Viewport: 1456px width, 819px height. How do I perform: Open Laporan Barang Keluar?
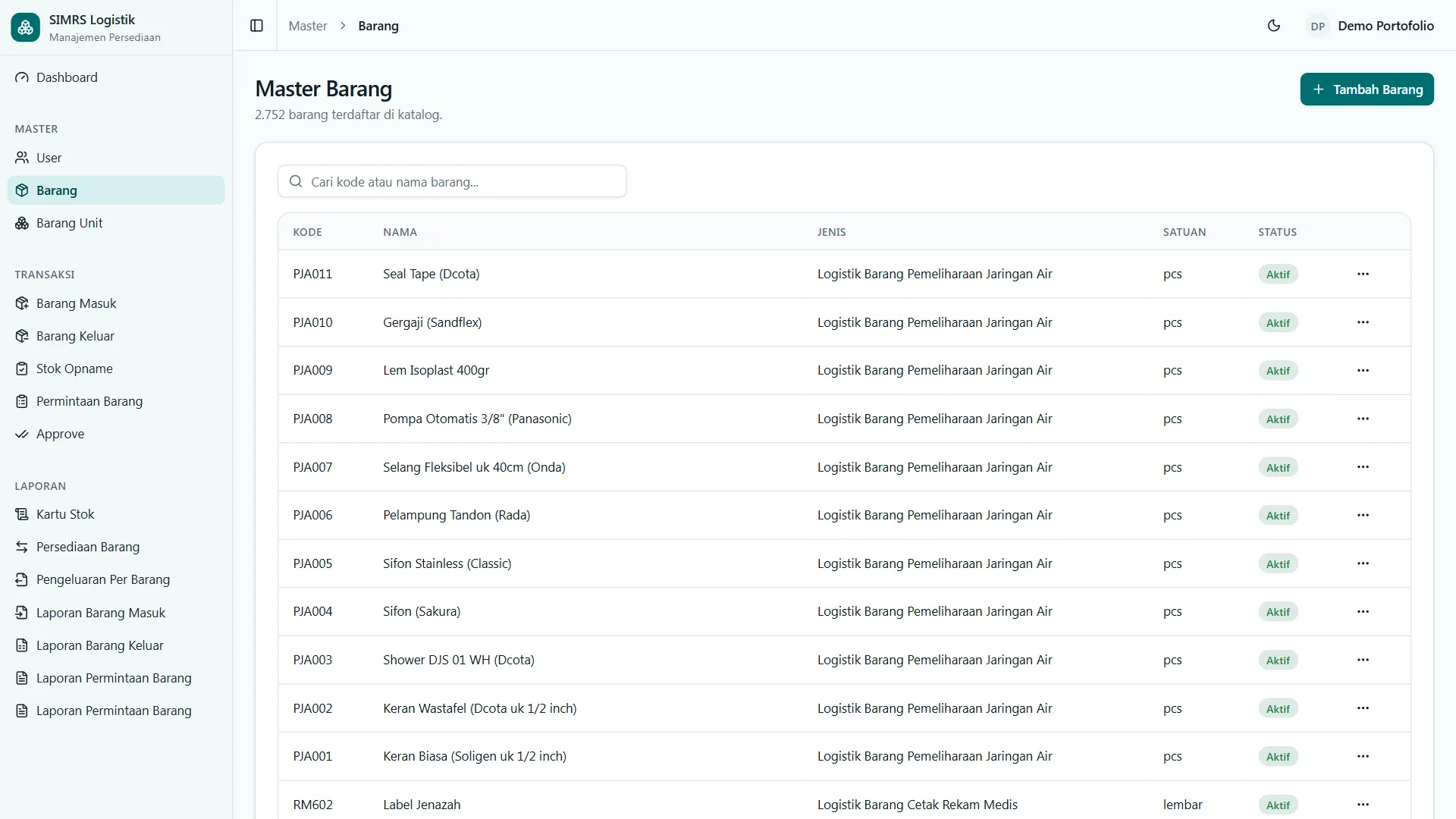pos(116,645)
